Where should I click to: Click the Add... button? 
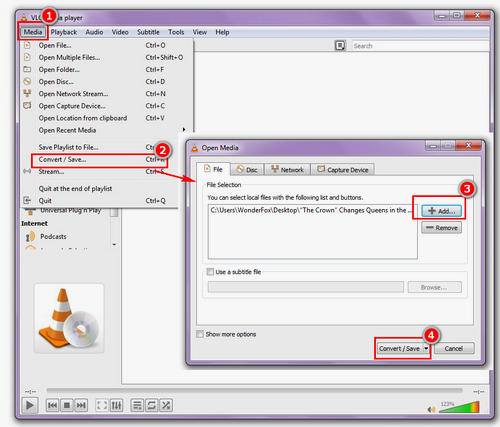[441, 211]
